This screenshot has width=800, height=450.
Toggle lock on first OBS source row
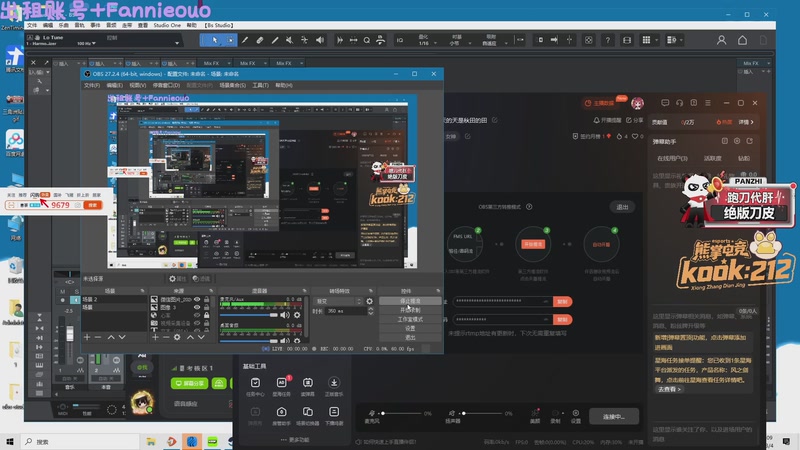(206, 299)
